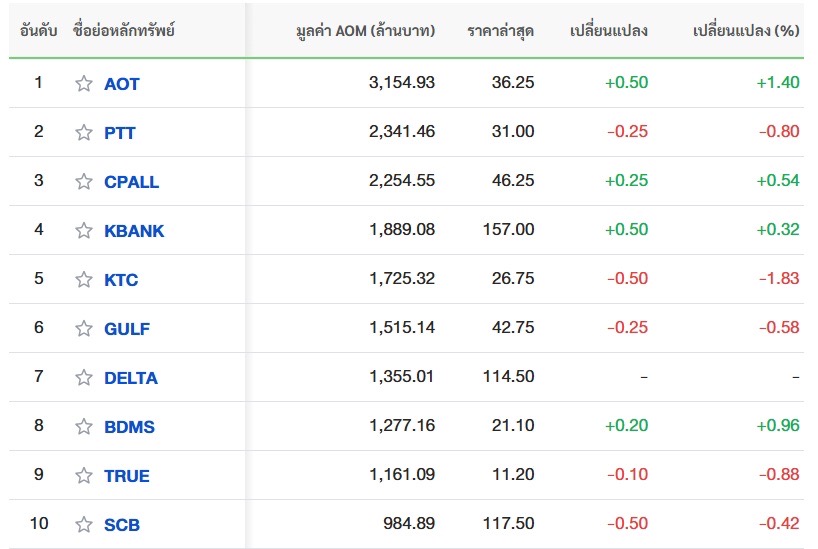Open the KBANK symbol link
Viewport: 818px width, 549px height.
tap(134, 231)
